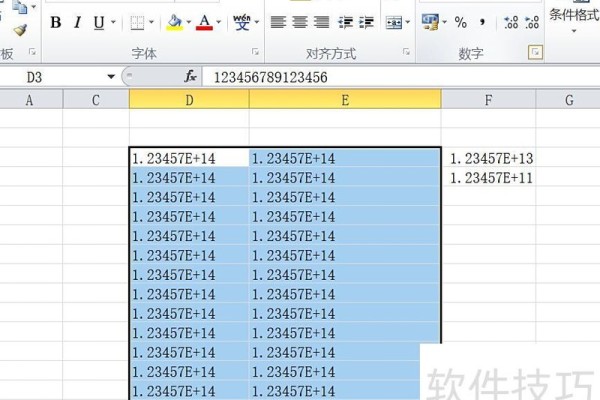Click the Copy icon
600x400 pixels.
click(x=20, y=7)
